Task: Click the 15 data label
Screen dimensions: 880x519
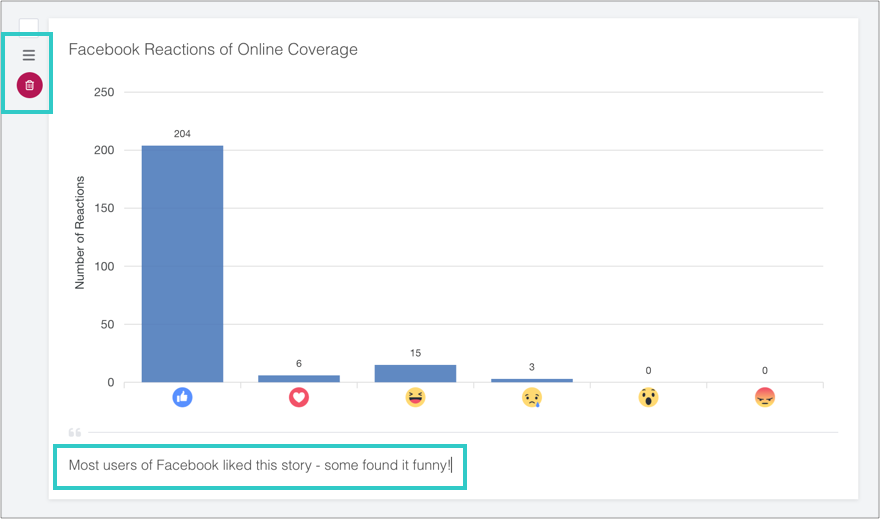Action: coord(415,353)
